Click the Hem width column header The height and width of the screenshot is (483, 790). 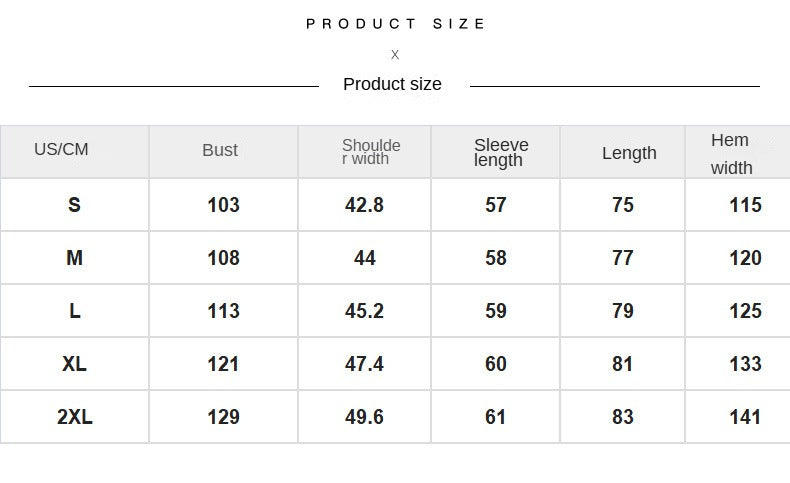731,154
